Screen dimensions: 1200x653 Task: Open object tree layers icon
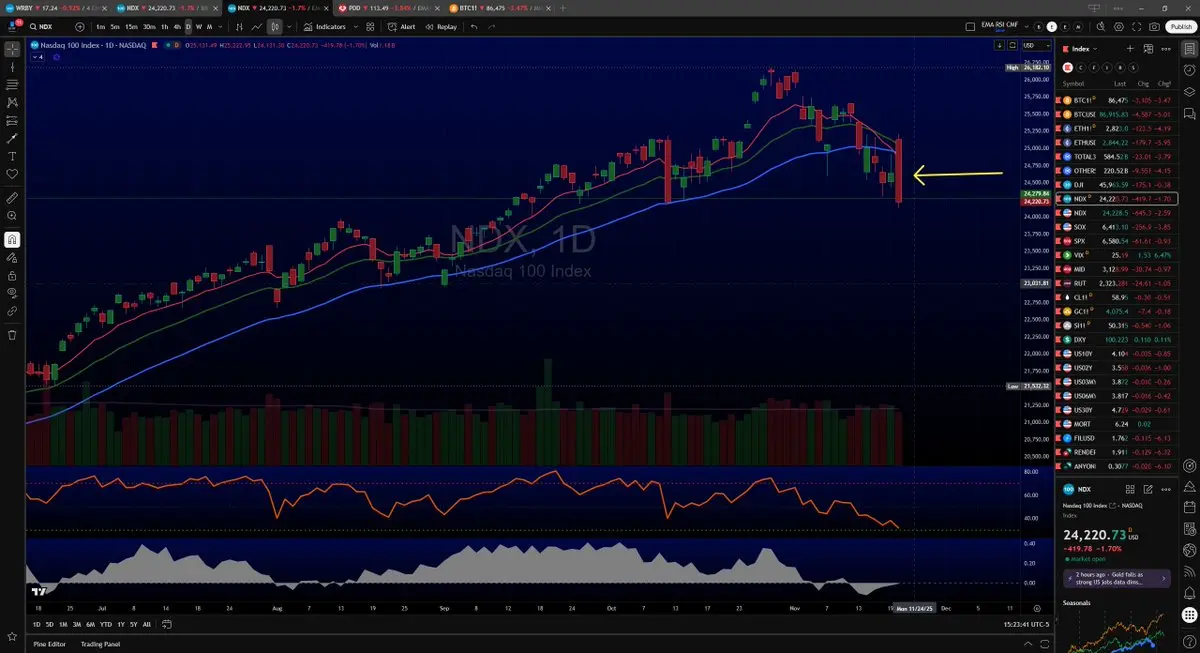pos(1190,92)
